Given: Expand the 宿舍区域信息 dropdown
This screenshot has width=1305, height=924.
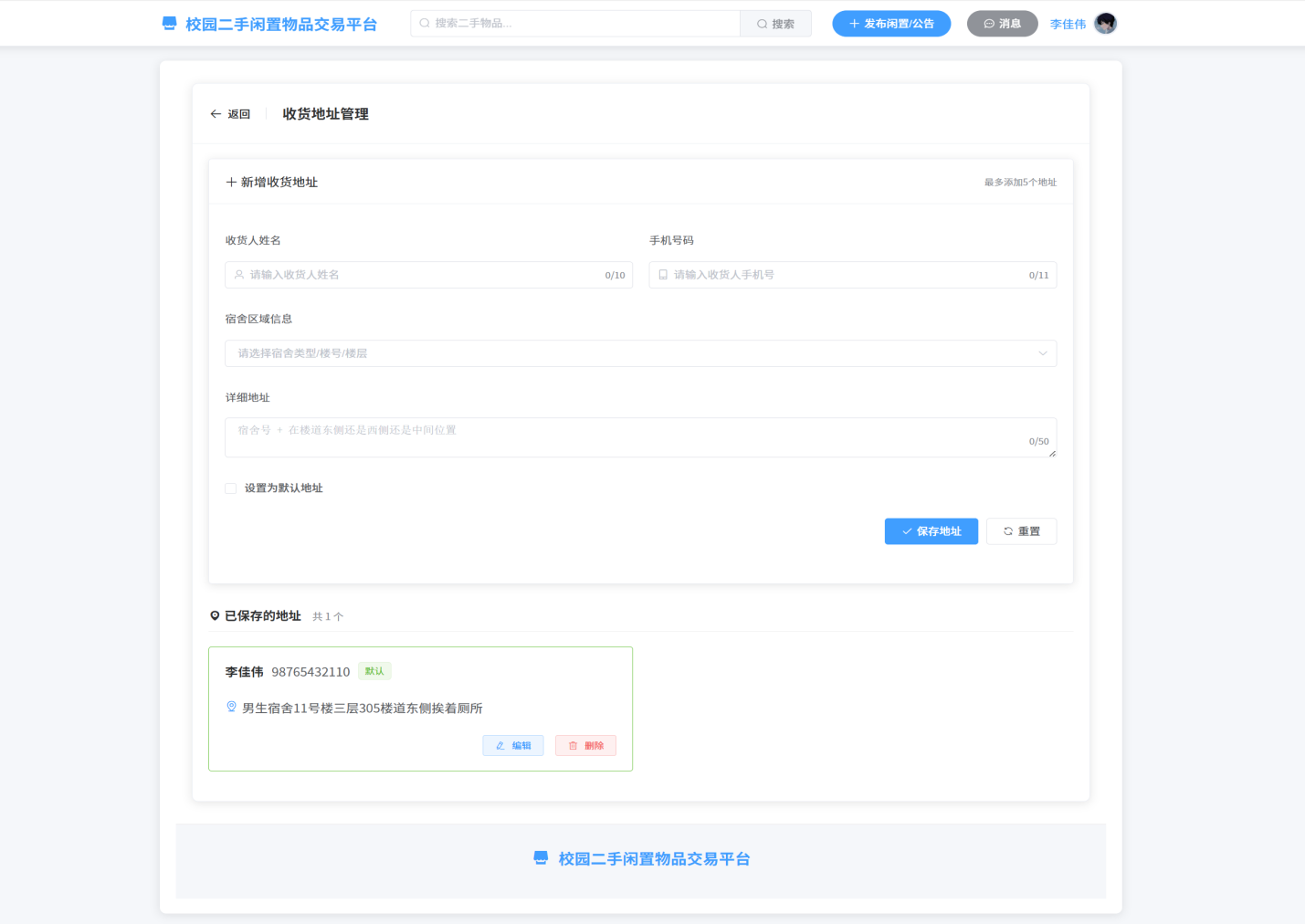Looking at the screenshot, I should pos(640,353).
